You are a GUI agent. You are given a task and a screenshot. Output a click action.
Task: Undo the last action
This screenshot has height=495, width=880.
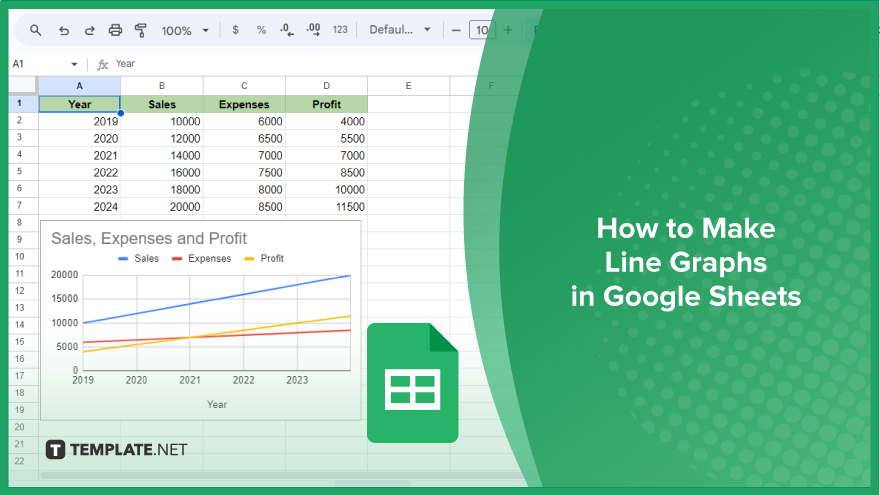(x=63, y=30)
